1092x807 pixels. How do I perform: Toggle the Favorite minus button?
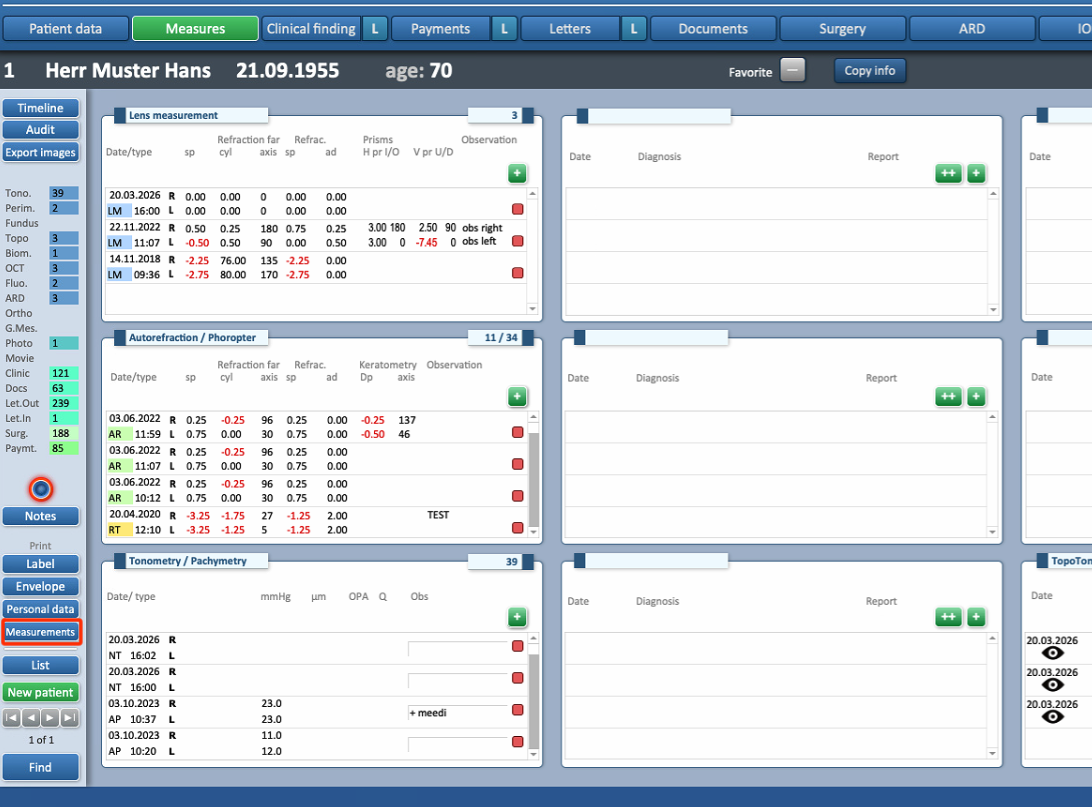coord(793,70)
